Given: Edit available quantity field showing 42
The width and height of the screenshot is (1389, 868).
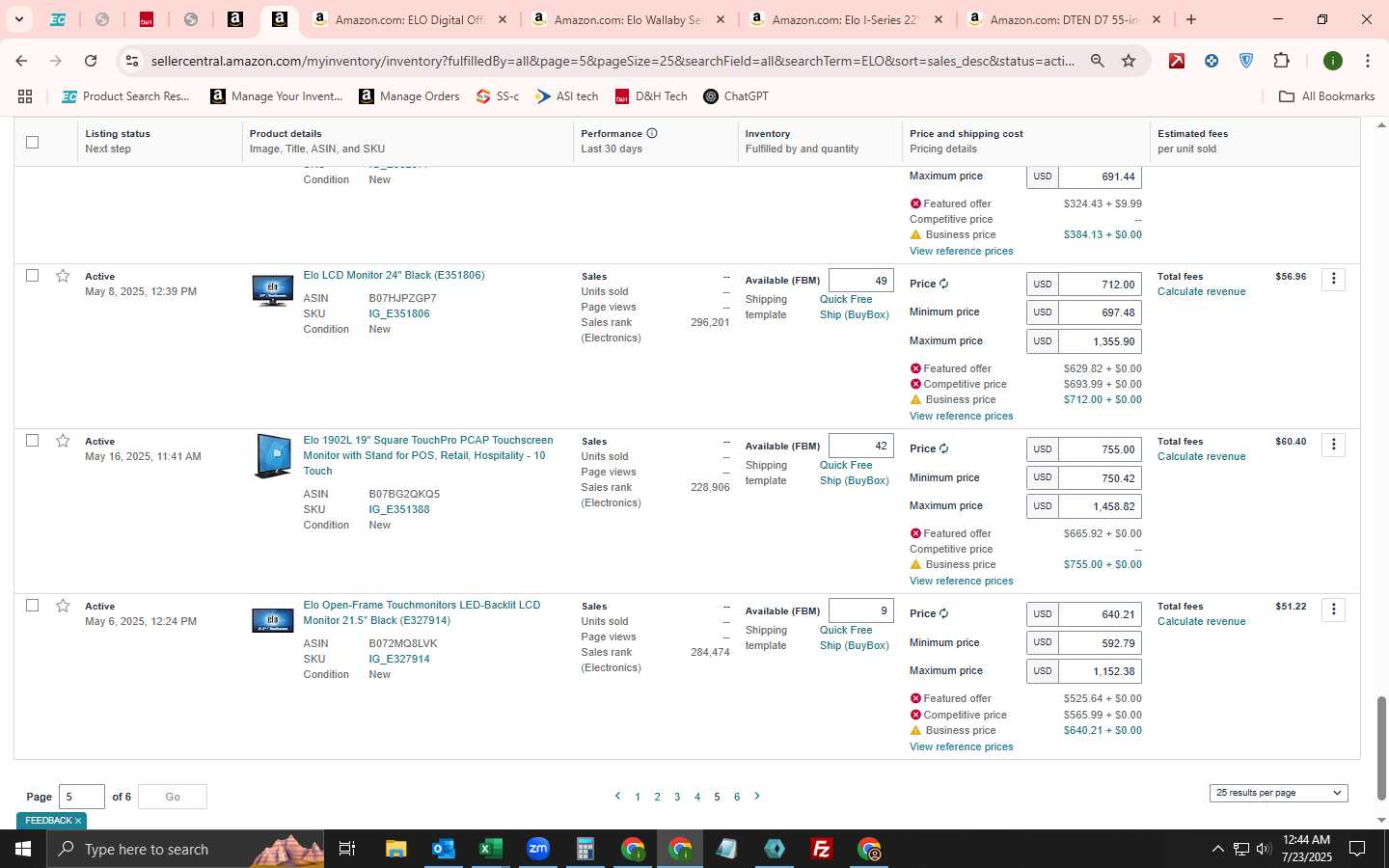Looking at the screenshot, I should (861, 446).
